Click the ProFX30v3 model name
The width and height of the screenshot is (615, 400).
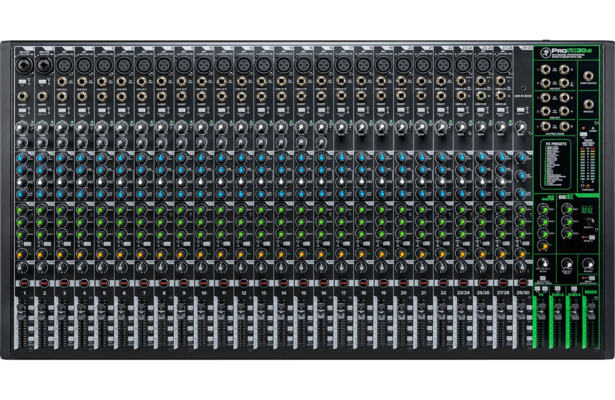point(571,51)
